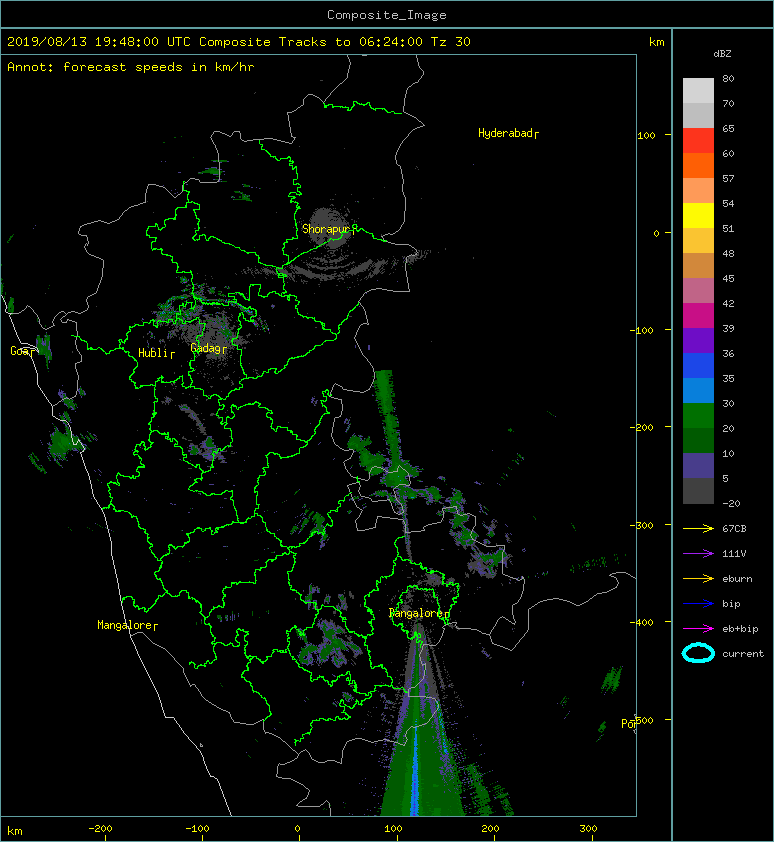Select the bright green 30 dBZ swatch

coord(698,415)
